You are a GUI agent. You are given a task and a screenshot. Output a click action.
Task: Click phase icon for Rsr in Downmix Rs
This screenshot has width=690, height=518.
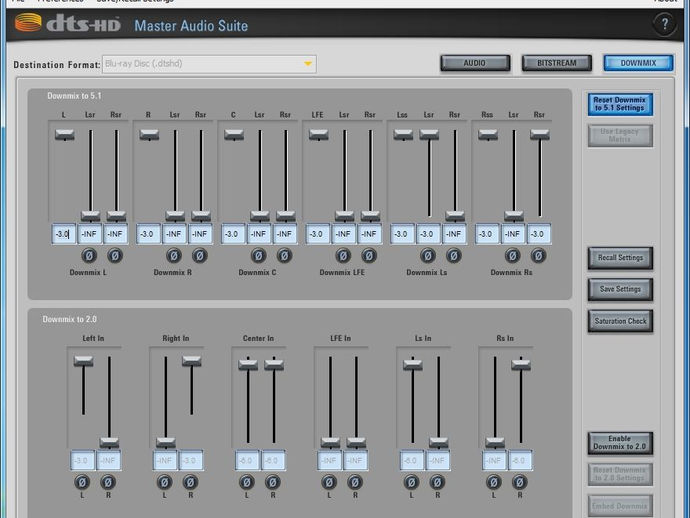pos(539,255)
